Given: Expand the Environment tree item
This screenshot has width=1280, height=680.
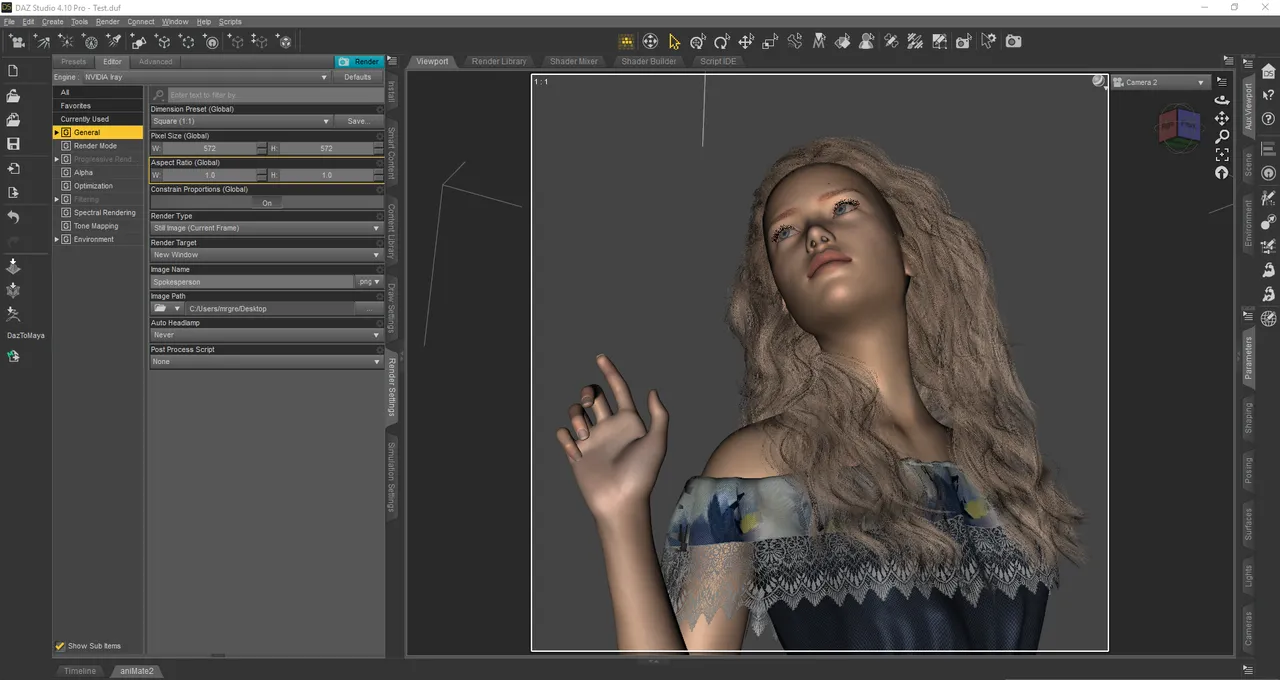Looking at the screenshot, I should tap(57, 240).
